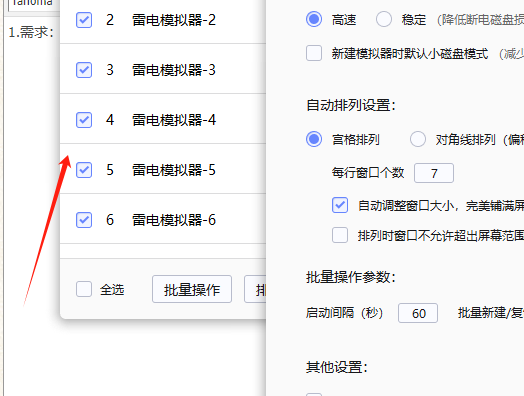
Task: Click the 自动排列设置 heading text
Action: pyautogui.click(x=351, y=105)
